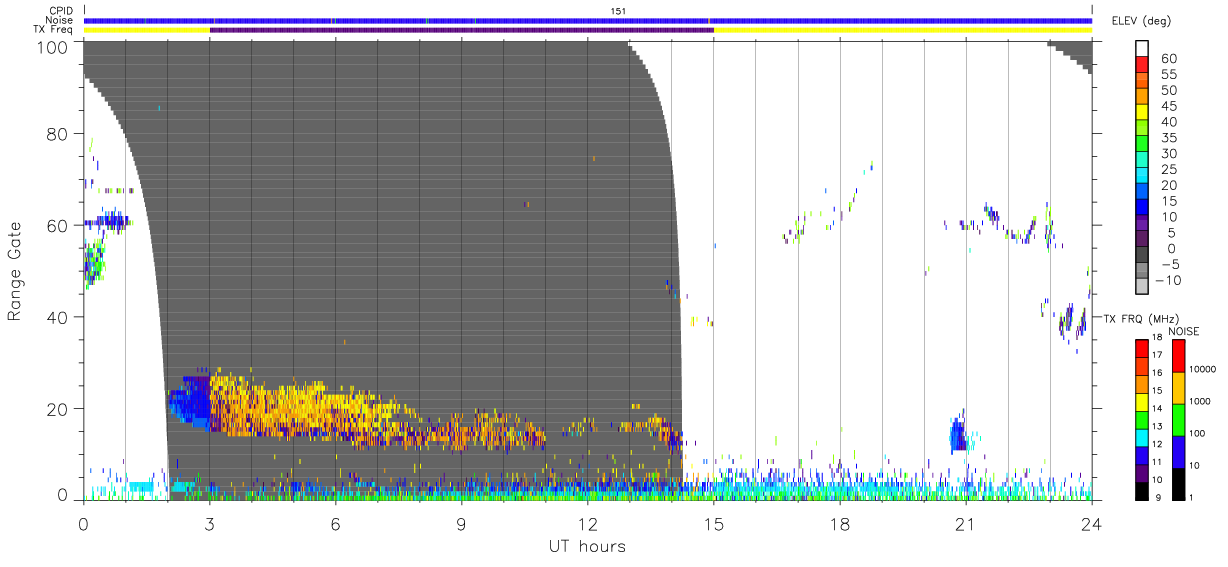The height and width of the screenshot is (567, 1228).
Task: Select the UT hours axis title
Action: (586, 546)
